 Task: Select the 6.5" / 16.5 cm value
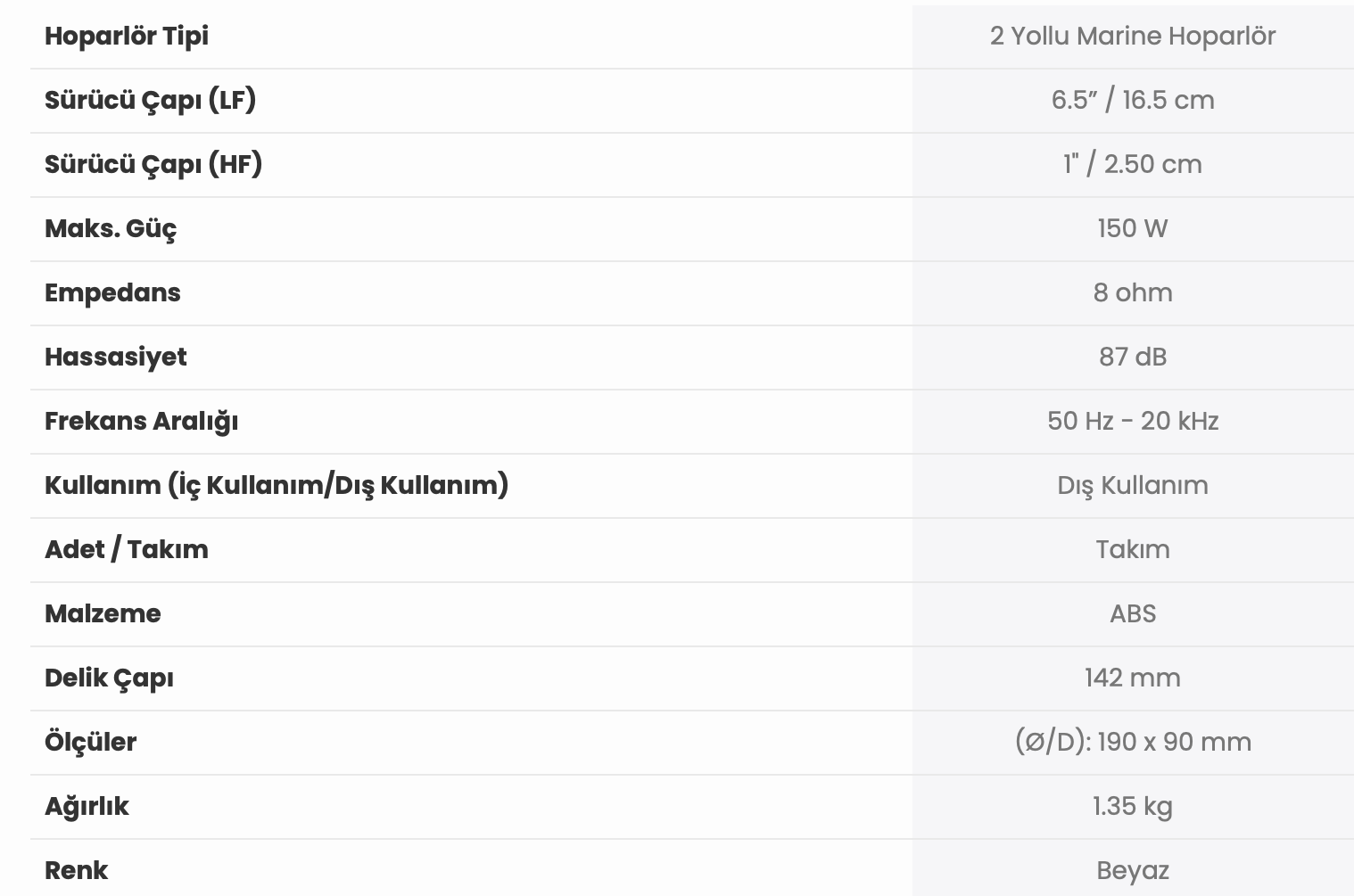[1133, 100]
